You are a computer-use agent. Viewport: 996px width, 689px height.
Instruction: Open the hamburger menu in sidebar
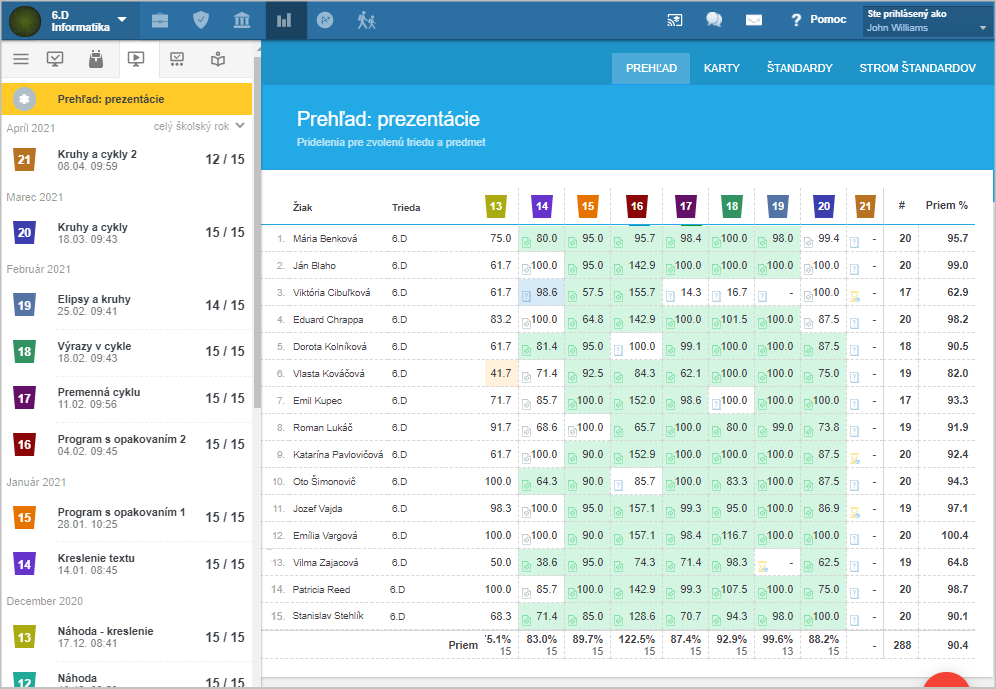(x=21, y=59)
